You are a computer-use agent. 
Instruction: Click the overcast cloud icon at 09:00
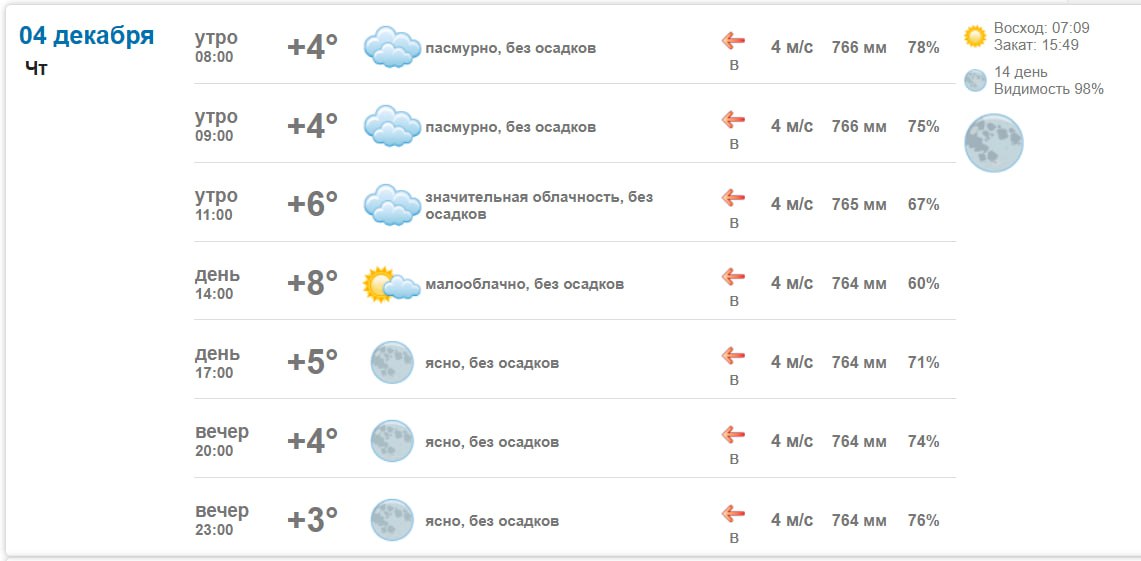pos(391,126)
